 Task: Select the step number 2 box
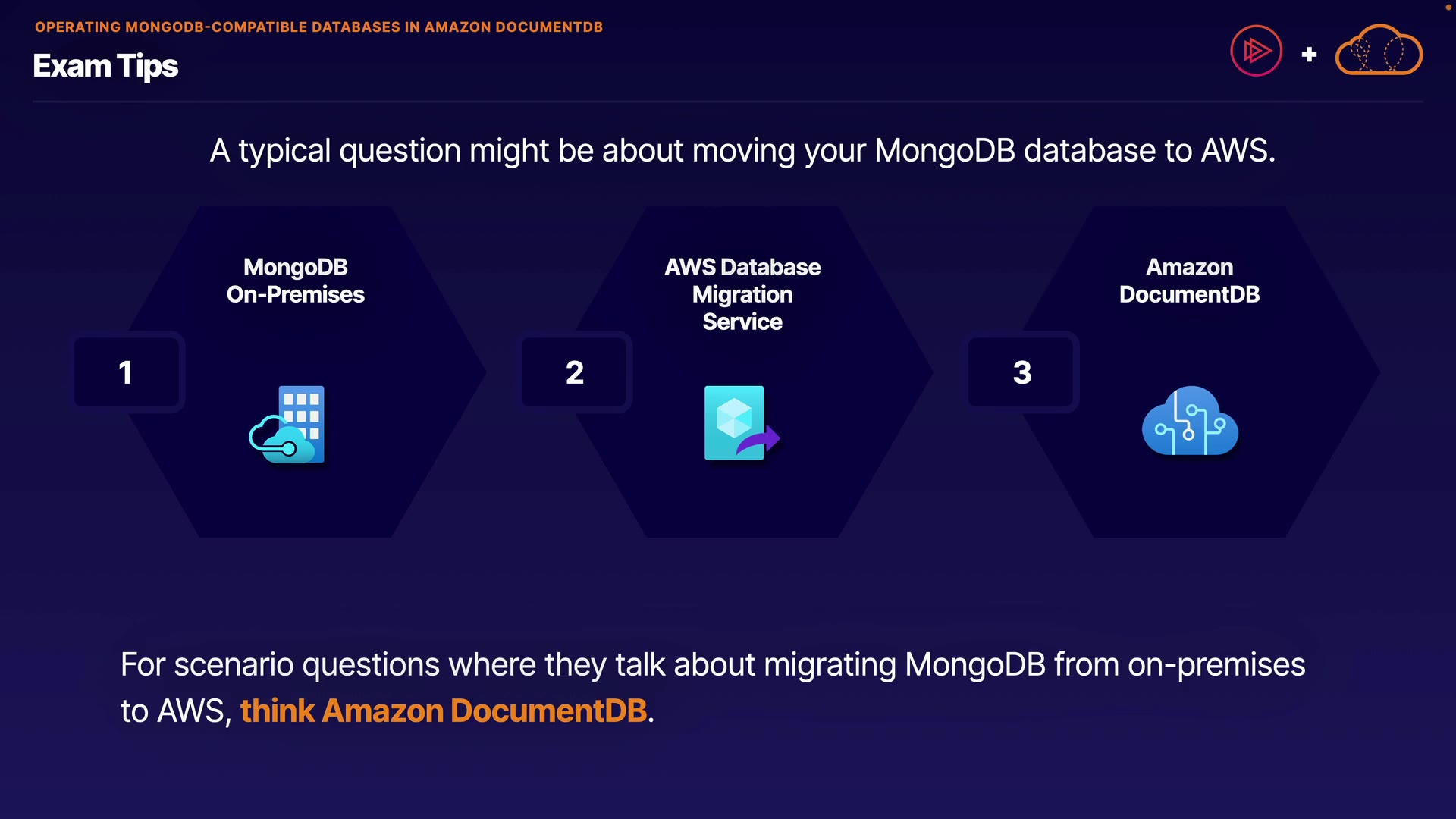(x=575, y=372)
